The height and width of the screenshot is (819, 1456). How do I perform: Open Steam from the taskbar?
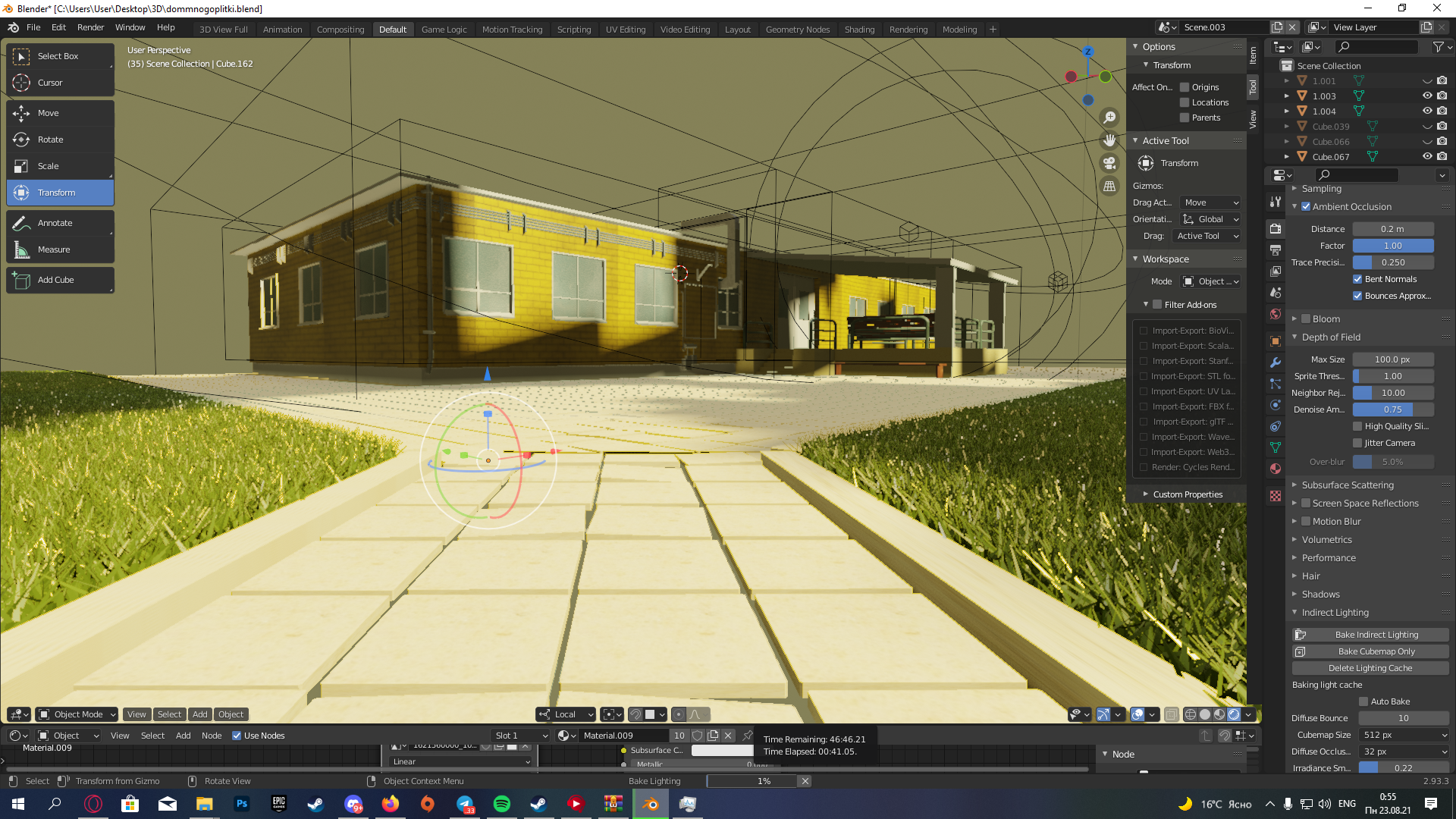[x=315, y=804]
